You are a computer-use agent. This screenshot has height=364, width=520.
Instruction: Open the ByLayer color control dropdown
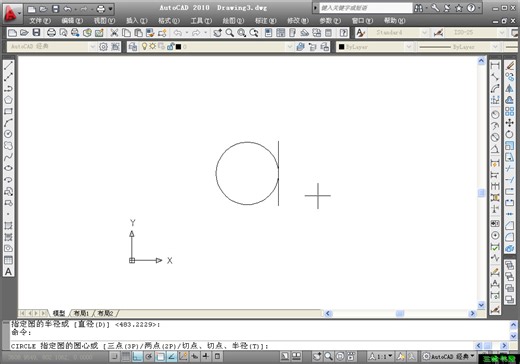[x=409, y=47]
